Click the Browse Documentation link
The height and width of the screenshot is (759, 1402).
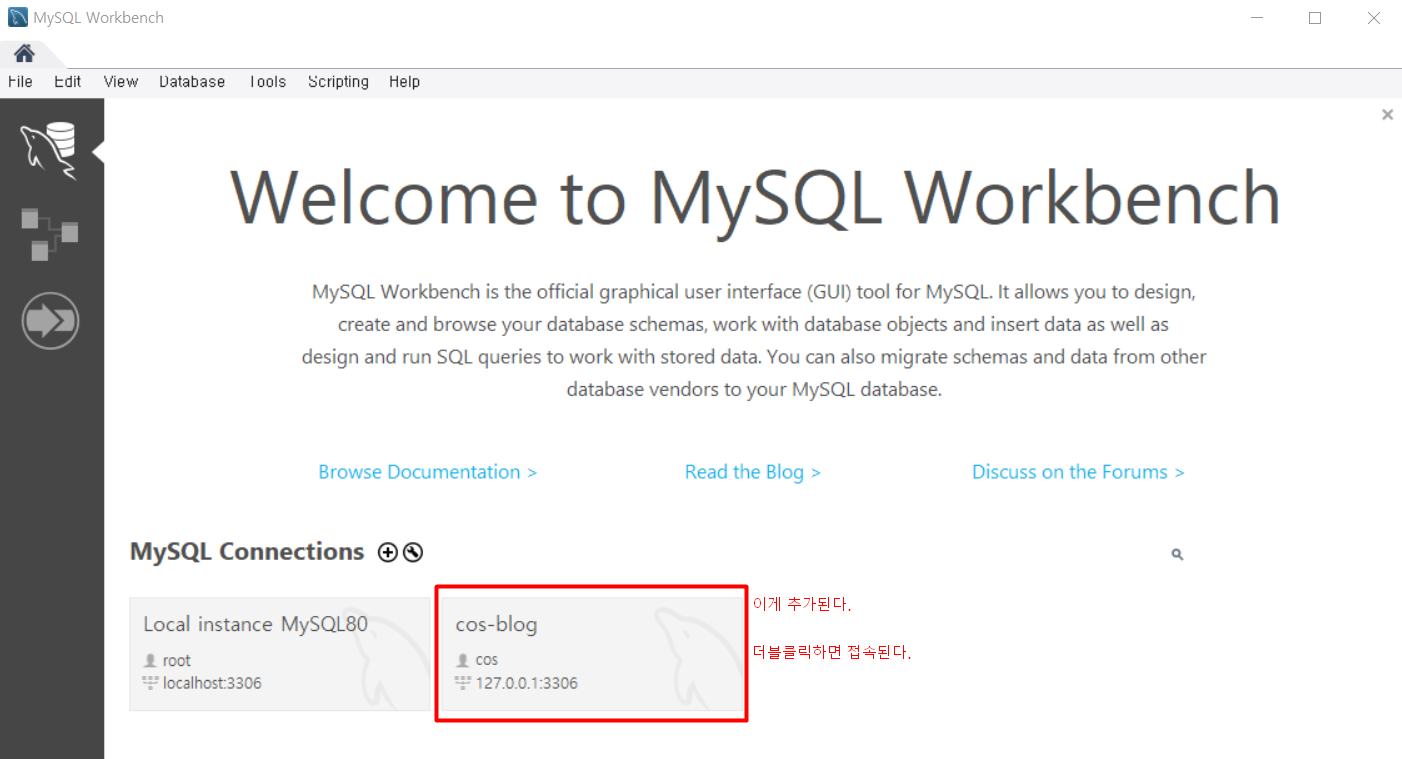(428, 472)
